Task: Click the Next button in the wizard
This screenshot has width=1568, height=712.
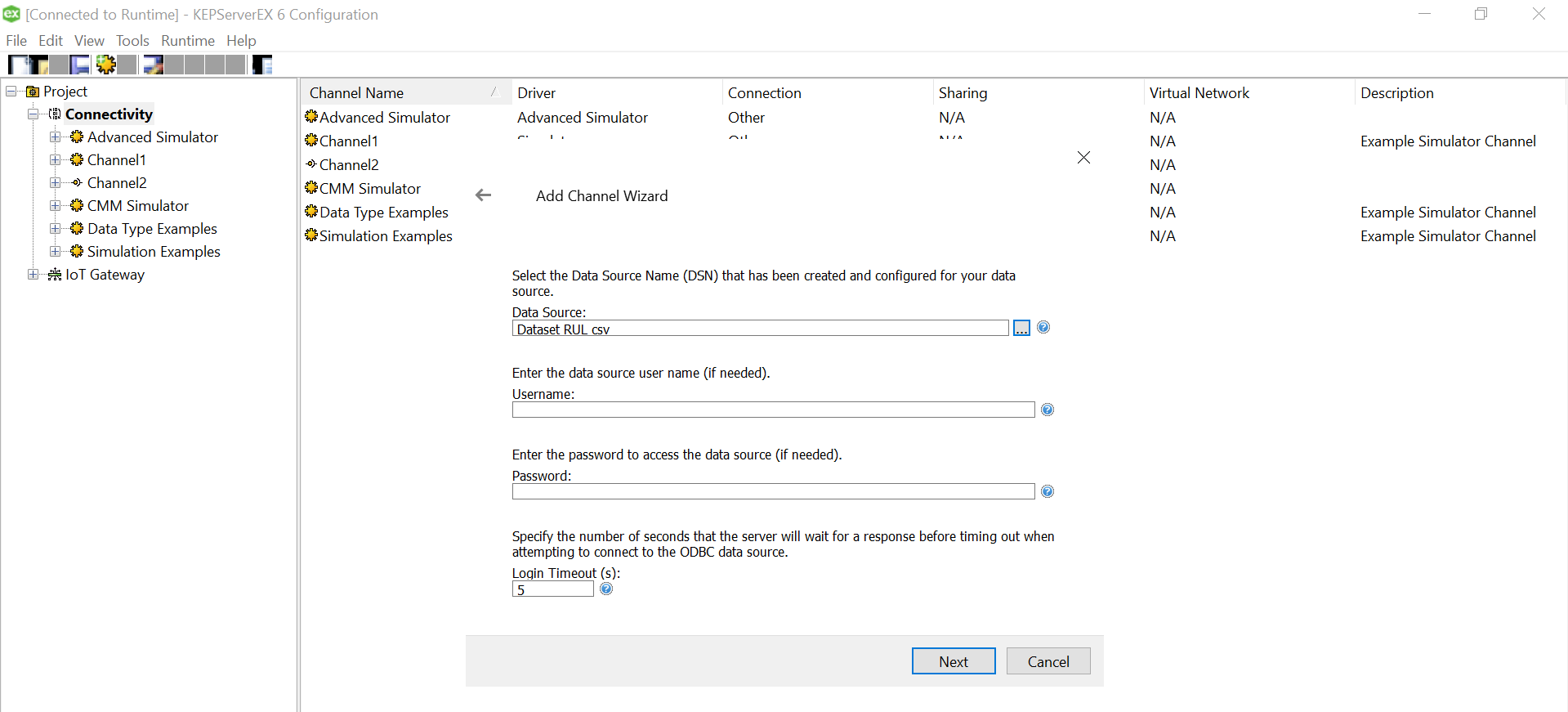Action: (x=953, y=661)
